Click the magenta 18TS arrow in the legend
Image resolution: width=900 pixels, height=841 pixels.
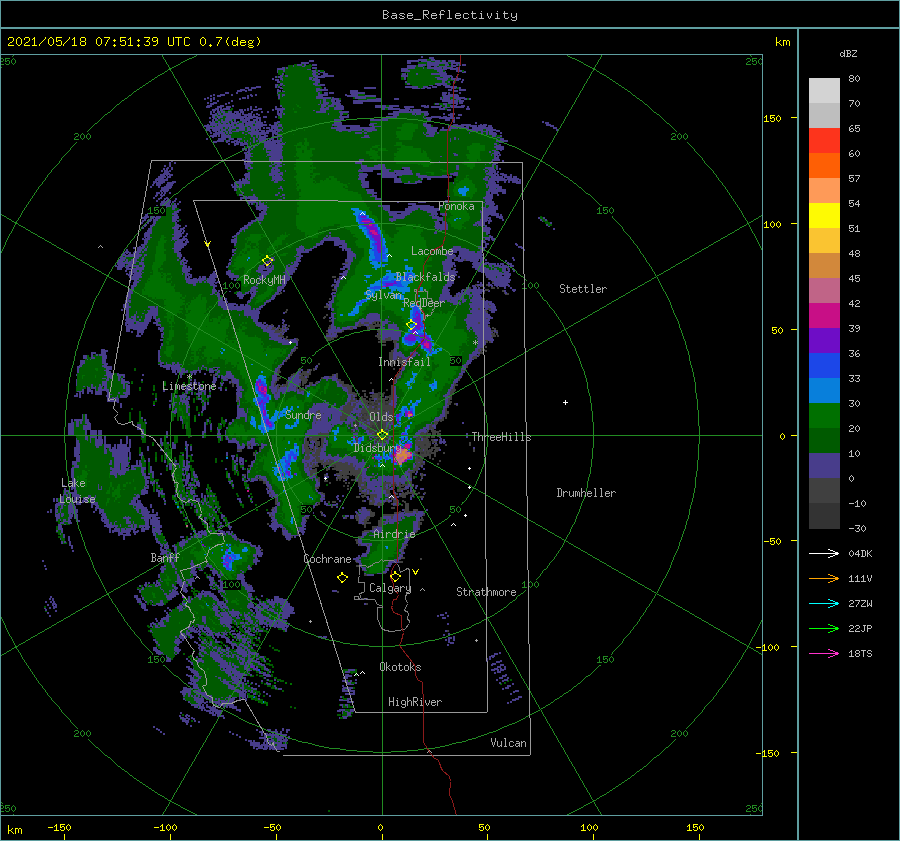[x=824, y=653]
